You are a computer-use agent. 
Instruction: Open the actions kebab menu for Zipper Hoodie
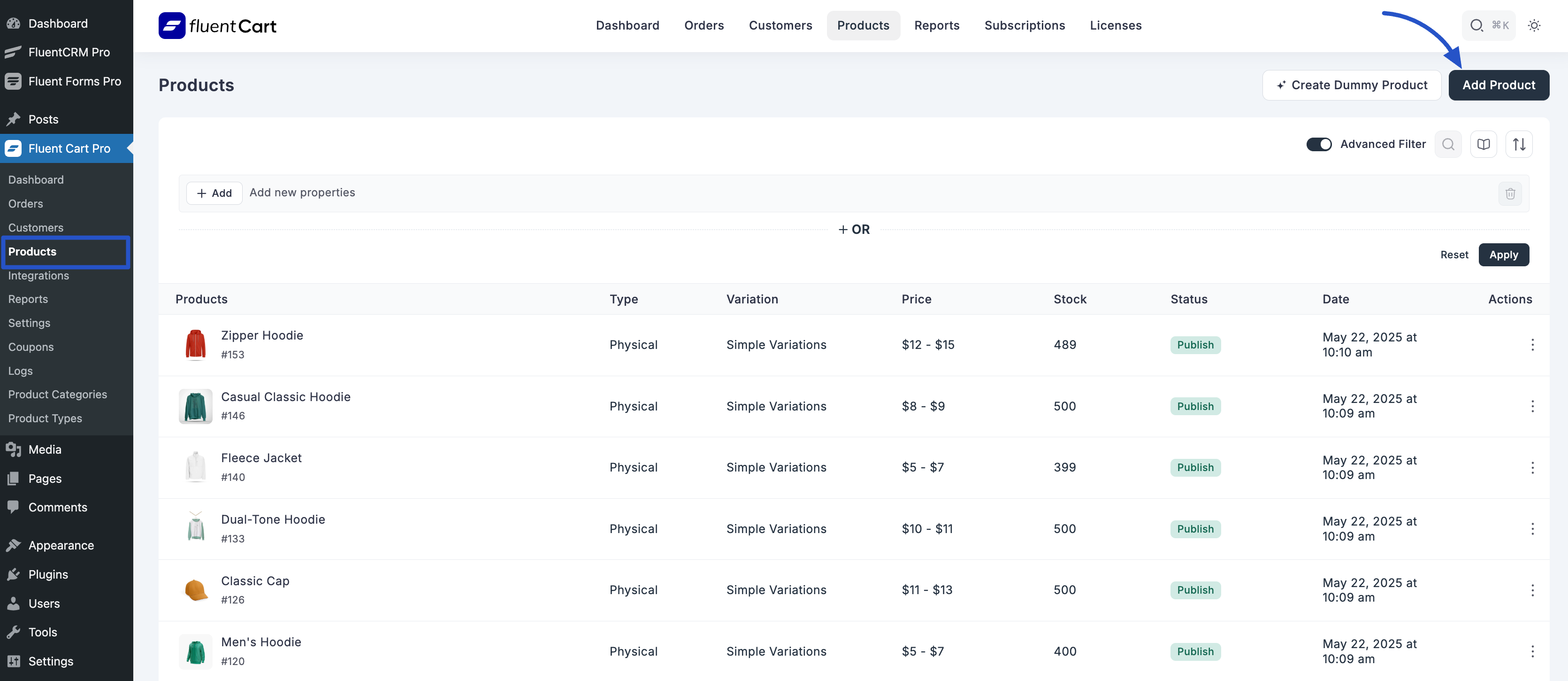[1533, 345]
